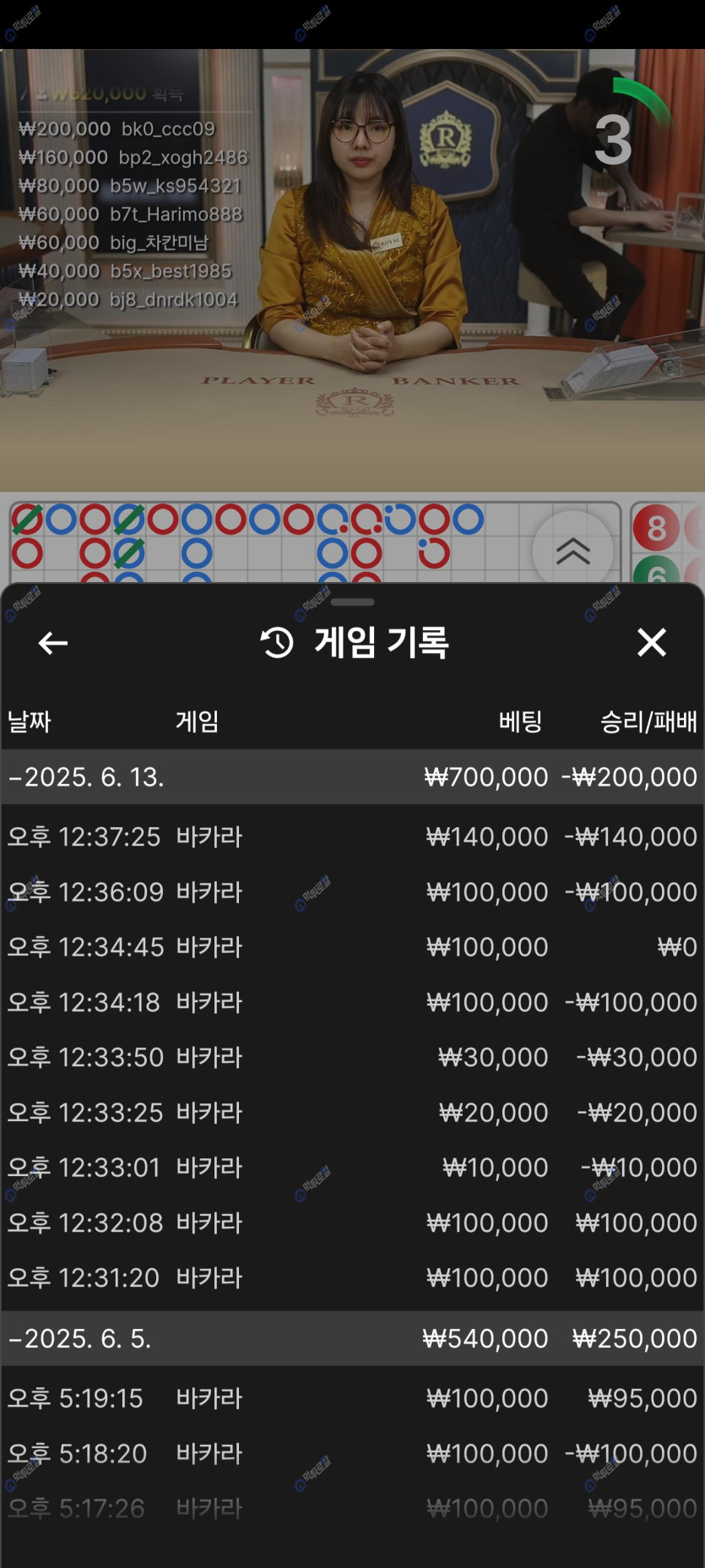This screenshot has width=705, height=1568.
Task: Open the 오후 5:18:20 바카라 record
Action: click(x=353, y=1453)
